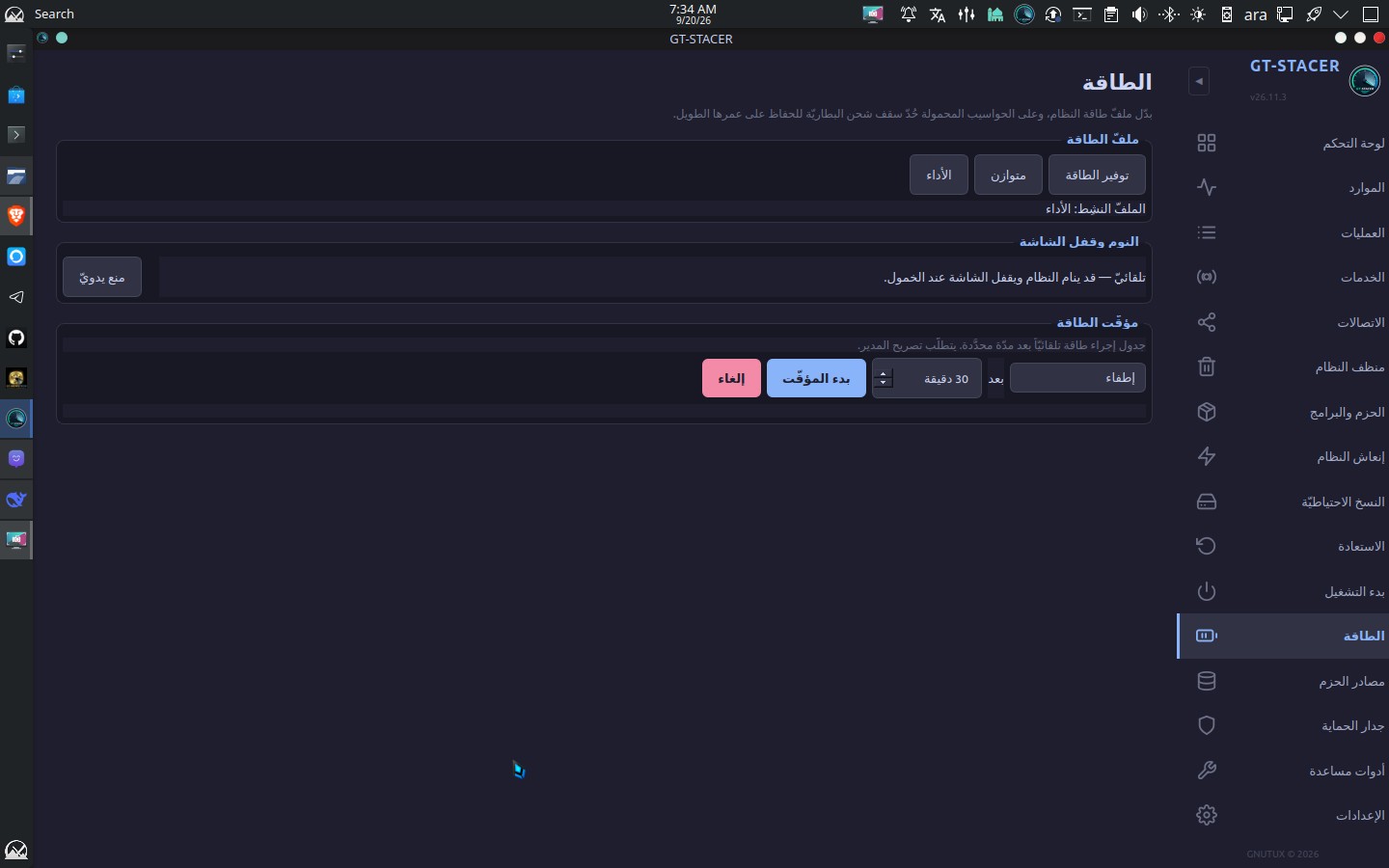Screen dimensions: 1389x868
Task: Open the volume icon in system tray
Action: tap(1139, 14)
